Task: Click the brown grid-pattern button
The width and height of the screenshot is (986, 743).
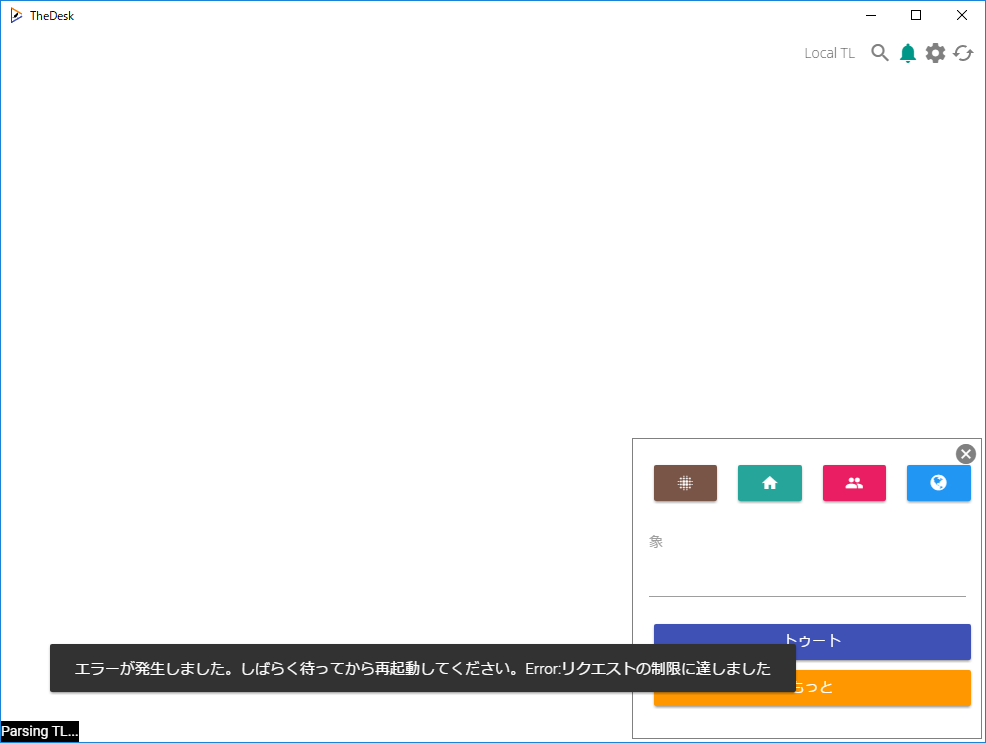Action: tap(685, 483)
